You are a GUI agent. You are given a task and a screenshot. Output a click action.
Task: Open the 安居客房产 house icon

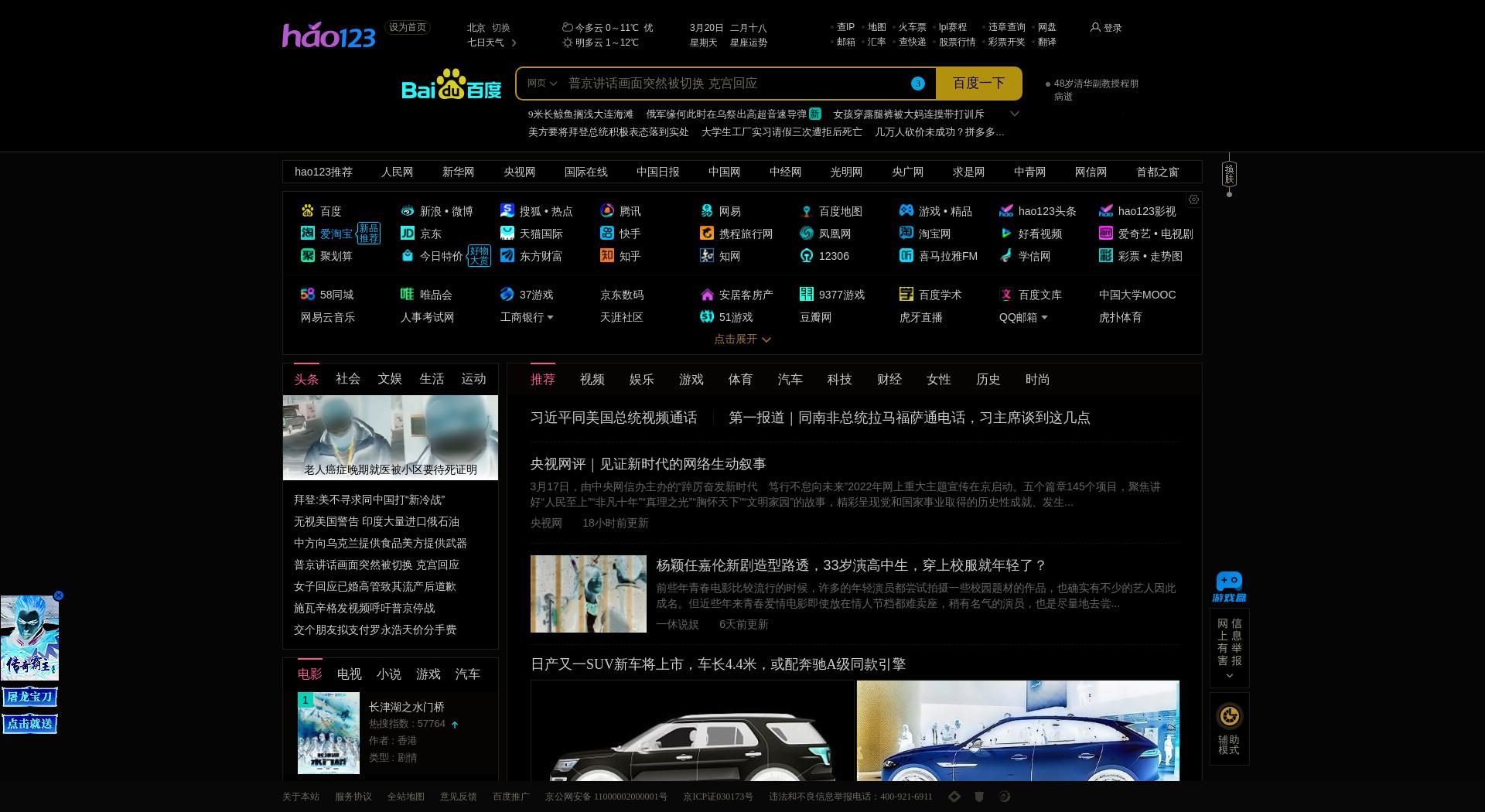click(707, 295)
